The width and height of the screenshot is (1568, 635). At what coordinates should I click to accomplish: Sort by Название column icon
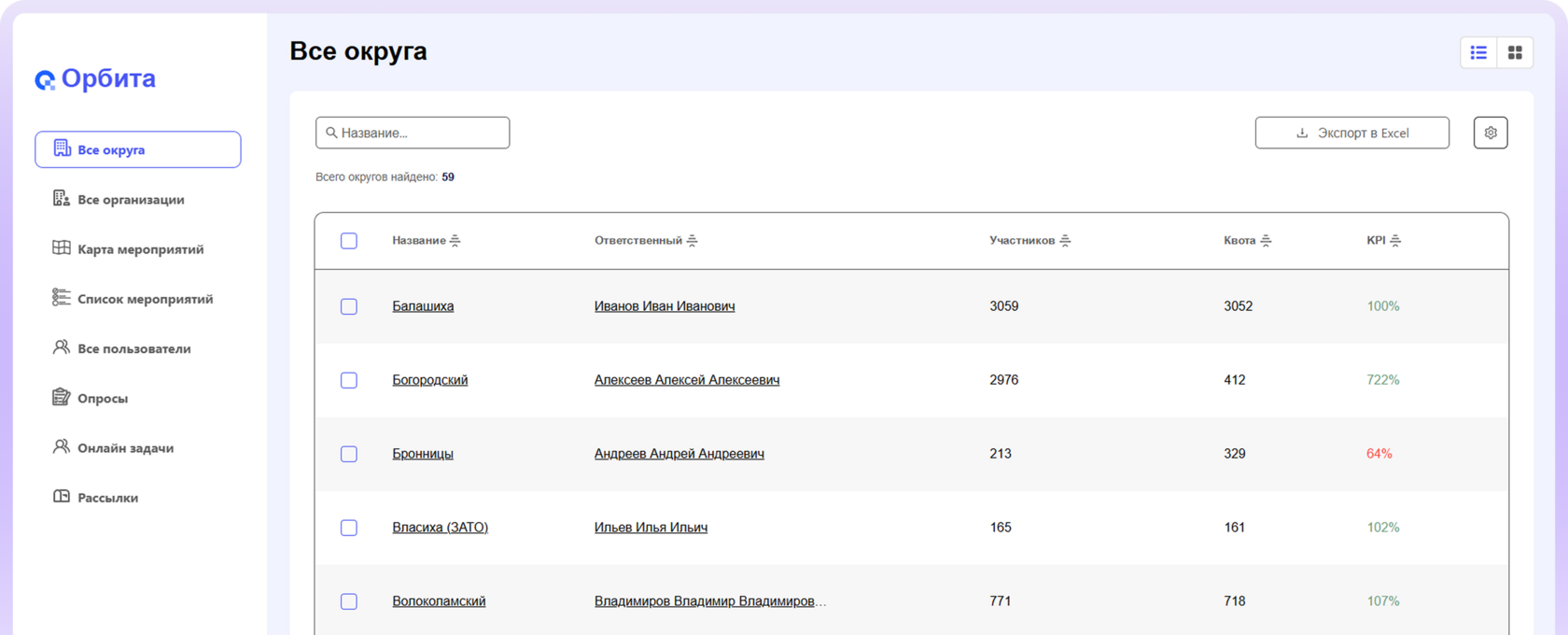[455, 241]
